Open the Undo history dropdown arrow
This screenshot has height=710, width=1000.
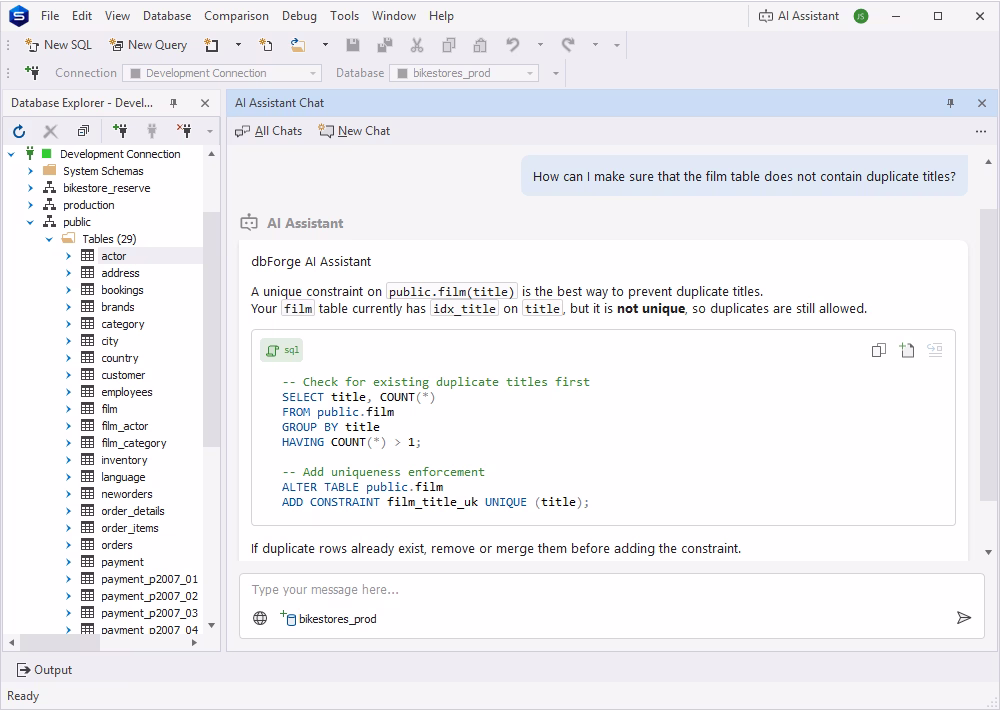click(540, 45)
